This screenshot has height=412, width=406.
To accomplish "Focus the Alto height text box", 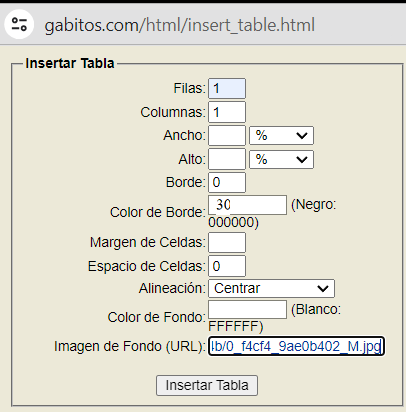I will coord(227,159).
